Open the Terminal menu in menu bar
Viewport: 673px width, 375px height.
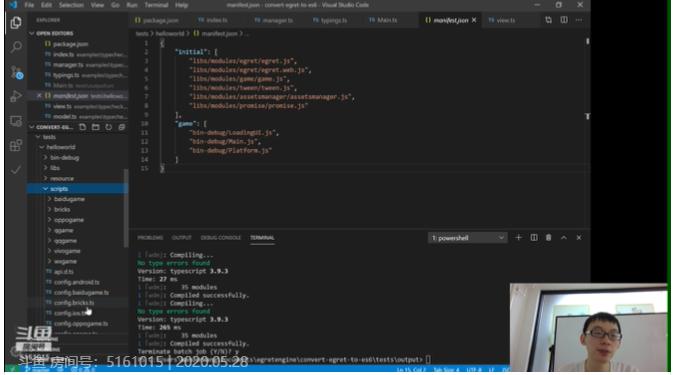[x=156, y=5]
